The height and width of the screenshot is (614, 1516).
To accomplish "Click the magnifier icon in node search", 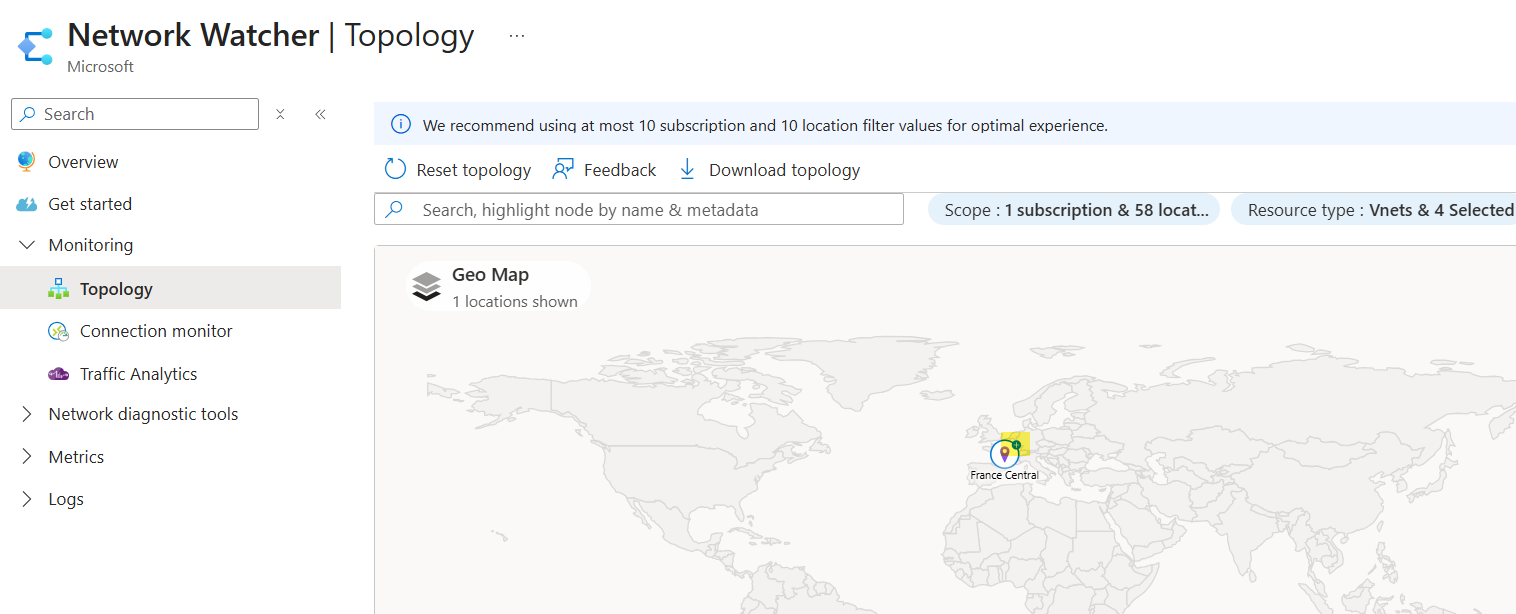I will point(394,209).
